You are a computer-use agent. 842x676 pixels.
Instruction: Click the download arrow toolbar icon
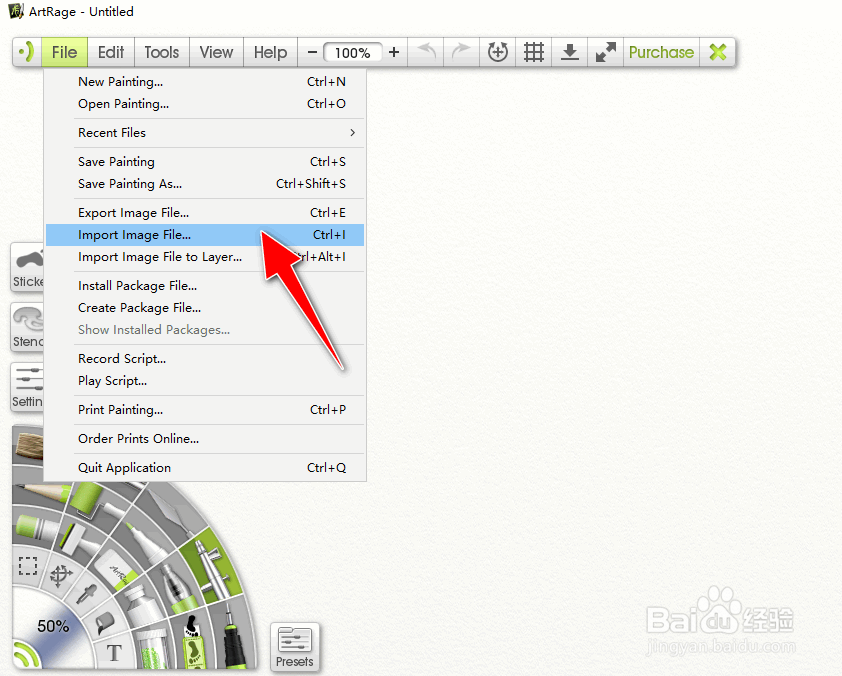coord(570,52)
